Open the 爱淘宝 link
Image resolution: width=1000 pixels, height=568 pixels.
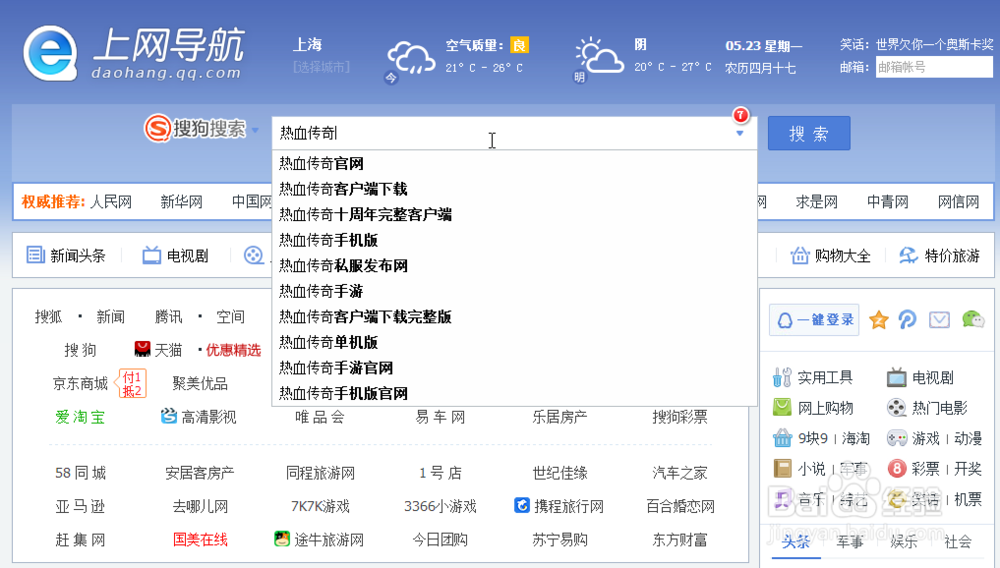[x=80, y=417]
